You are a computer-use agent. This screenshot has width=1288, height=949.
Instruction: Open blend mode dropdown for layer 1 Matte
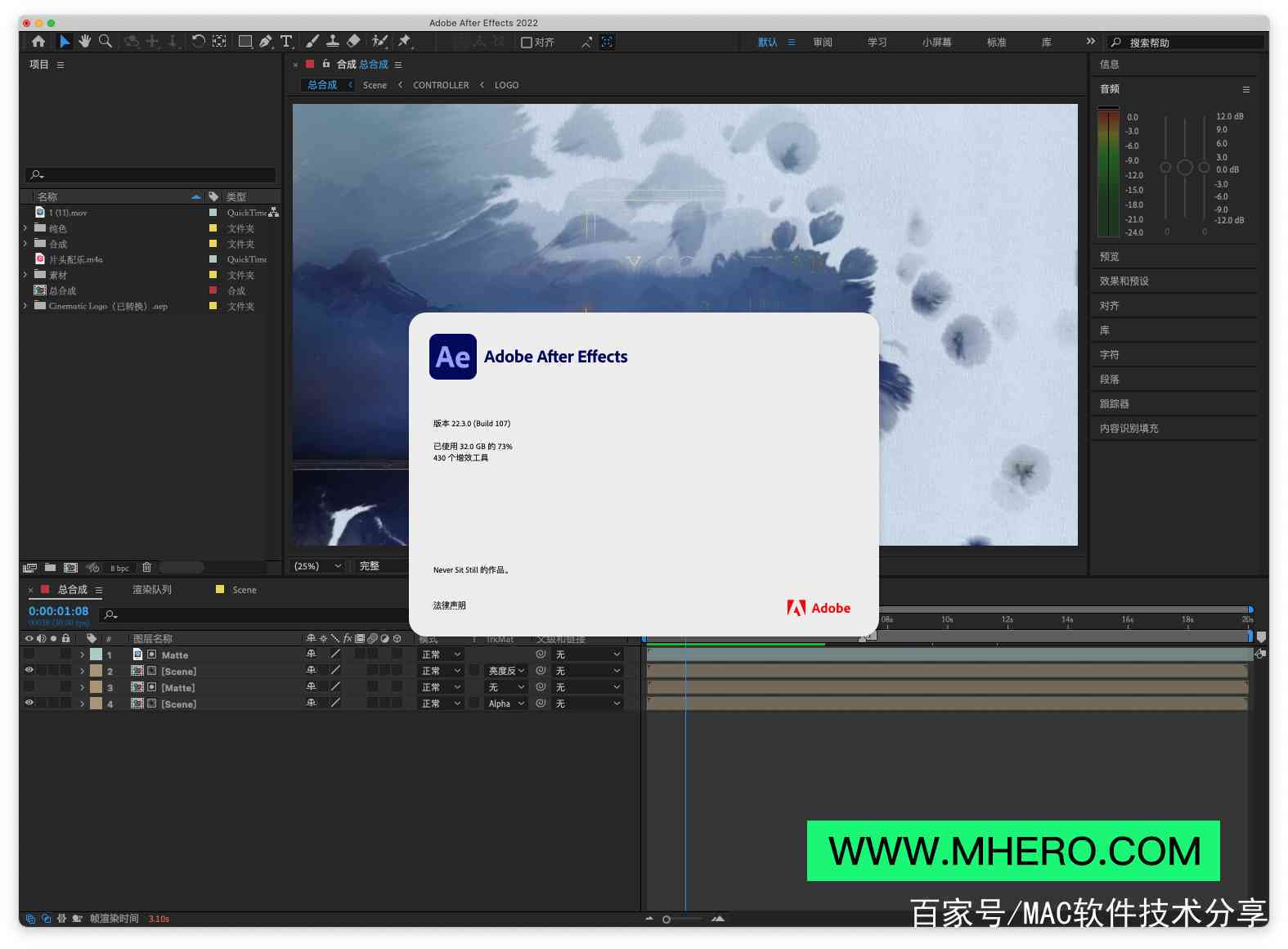point(442,654)
